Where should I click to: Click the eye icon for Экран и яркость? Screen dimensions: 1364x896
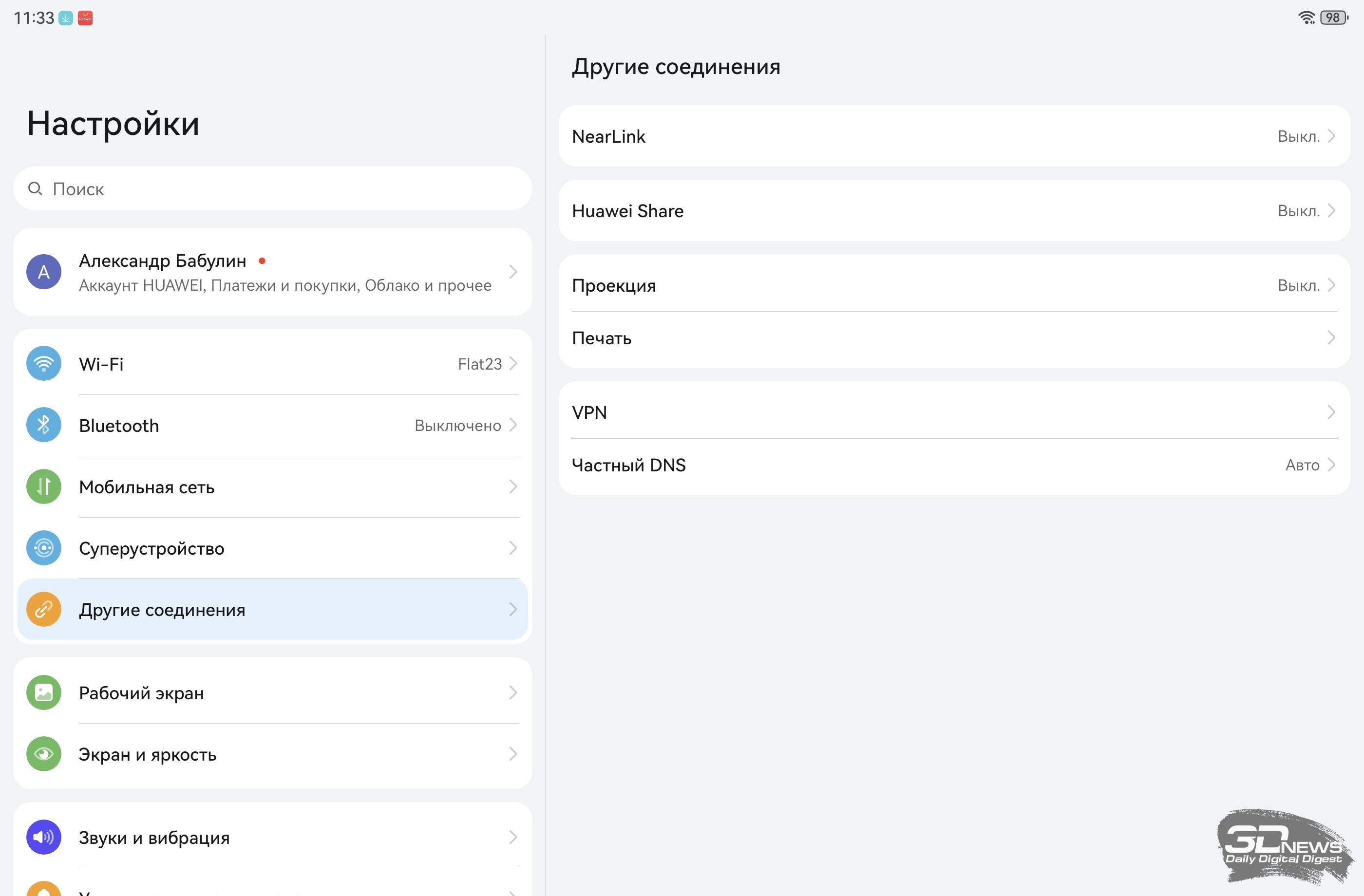click(43, 754)
